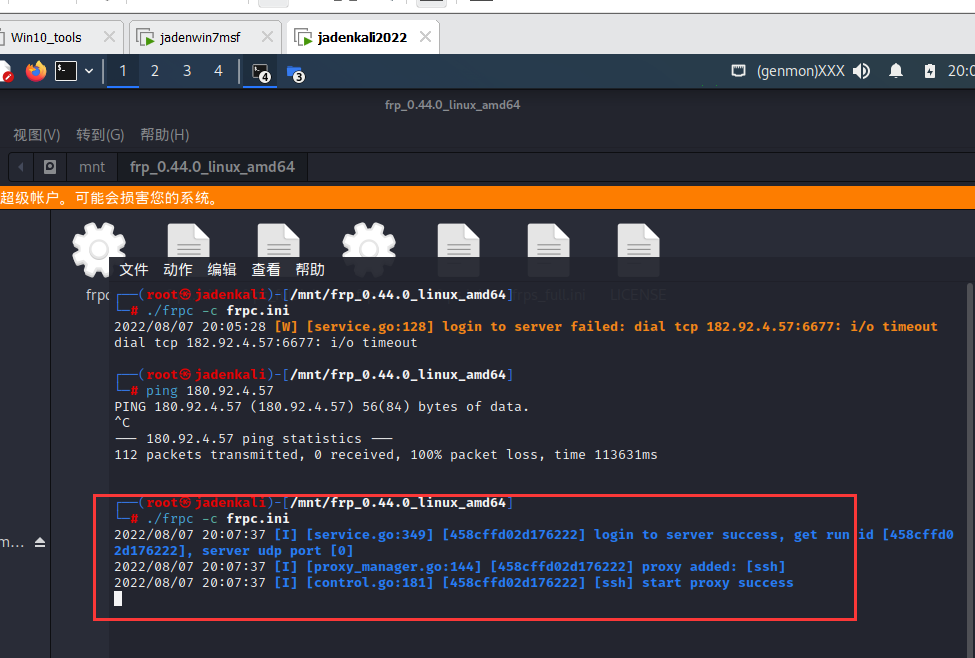The width and height of the screenshot is (975, 658).
Task: Expand the dropdown arrow beside terminal launcher
Action: pos(89,71)
